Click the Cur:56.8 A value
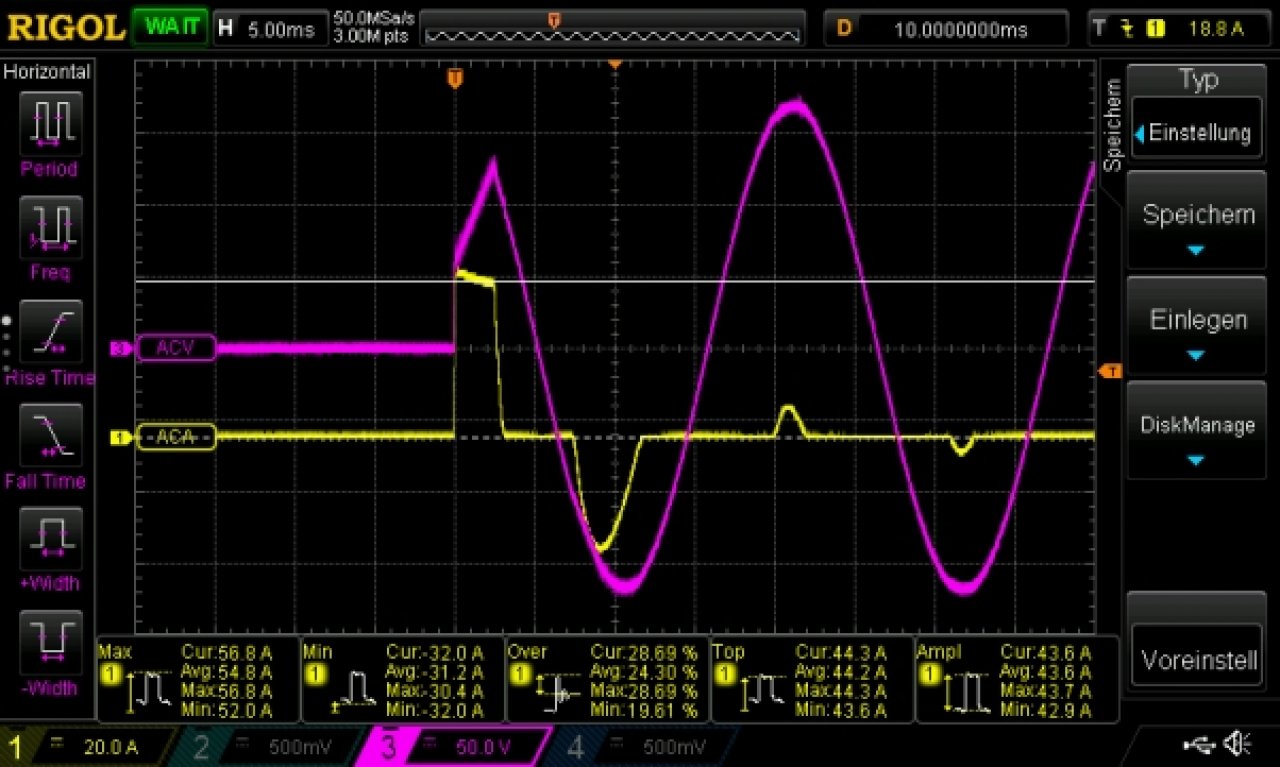This screenshot has width=1280, height=767. pos(225,652)
